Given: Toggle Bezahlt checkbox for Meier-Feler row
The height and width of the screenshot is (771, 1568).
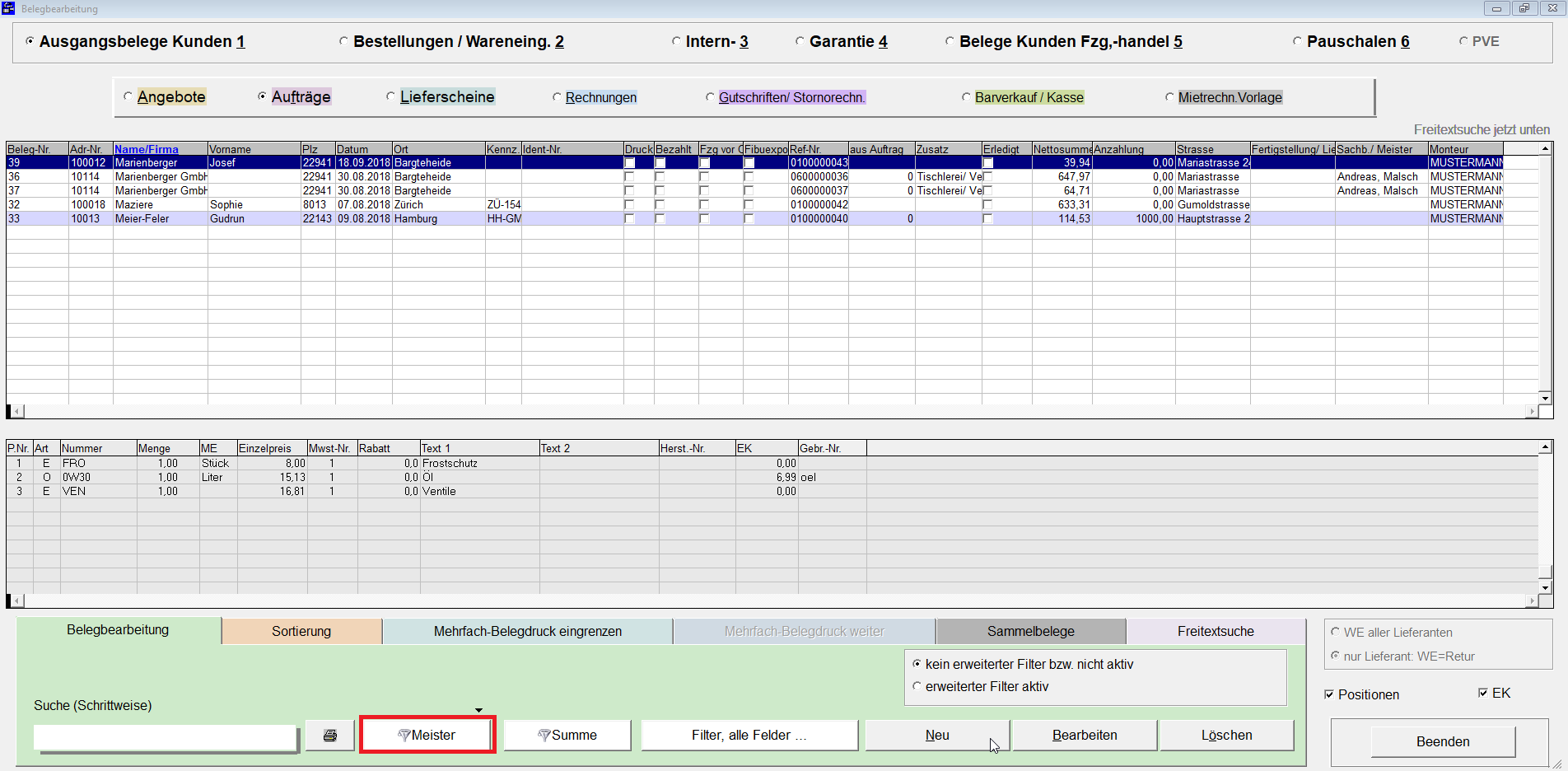Looking at the screenshot, I should coord(660,219).
